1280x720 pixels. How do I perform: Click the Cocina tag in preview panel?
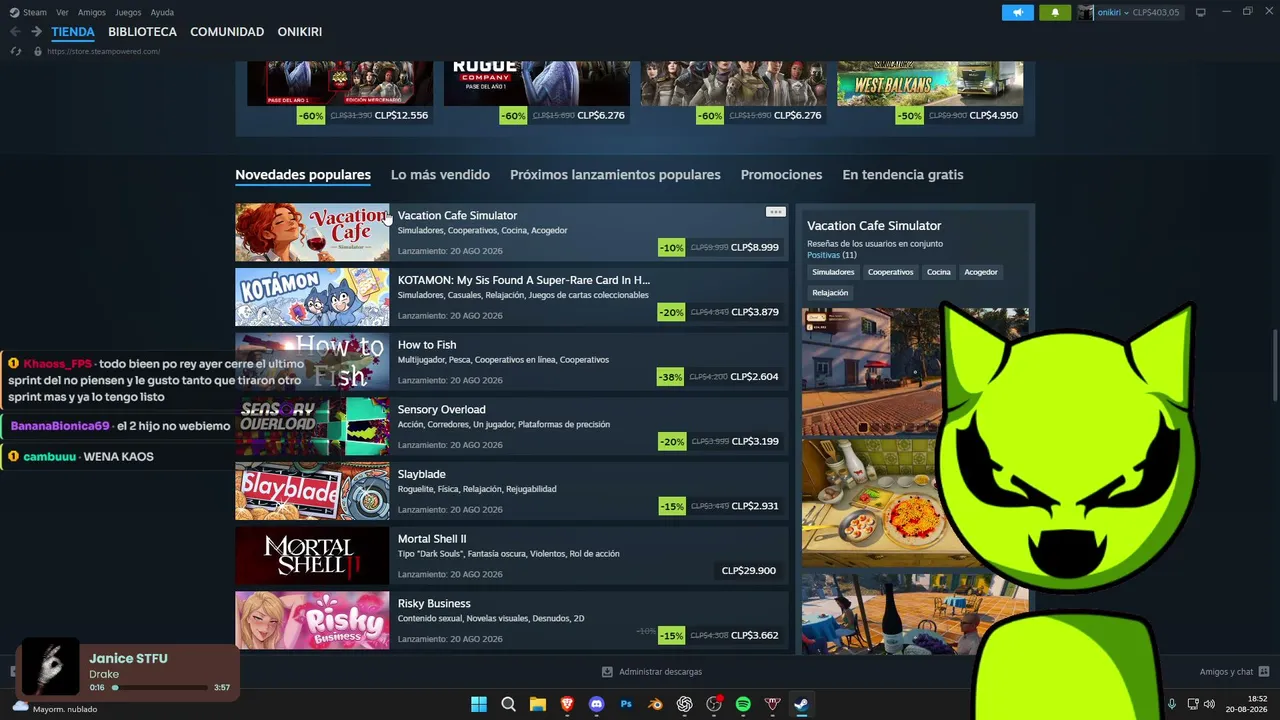(938, 272)
